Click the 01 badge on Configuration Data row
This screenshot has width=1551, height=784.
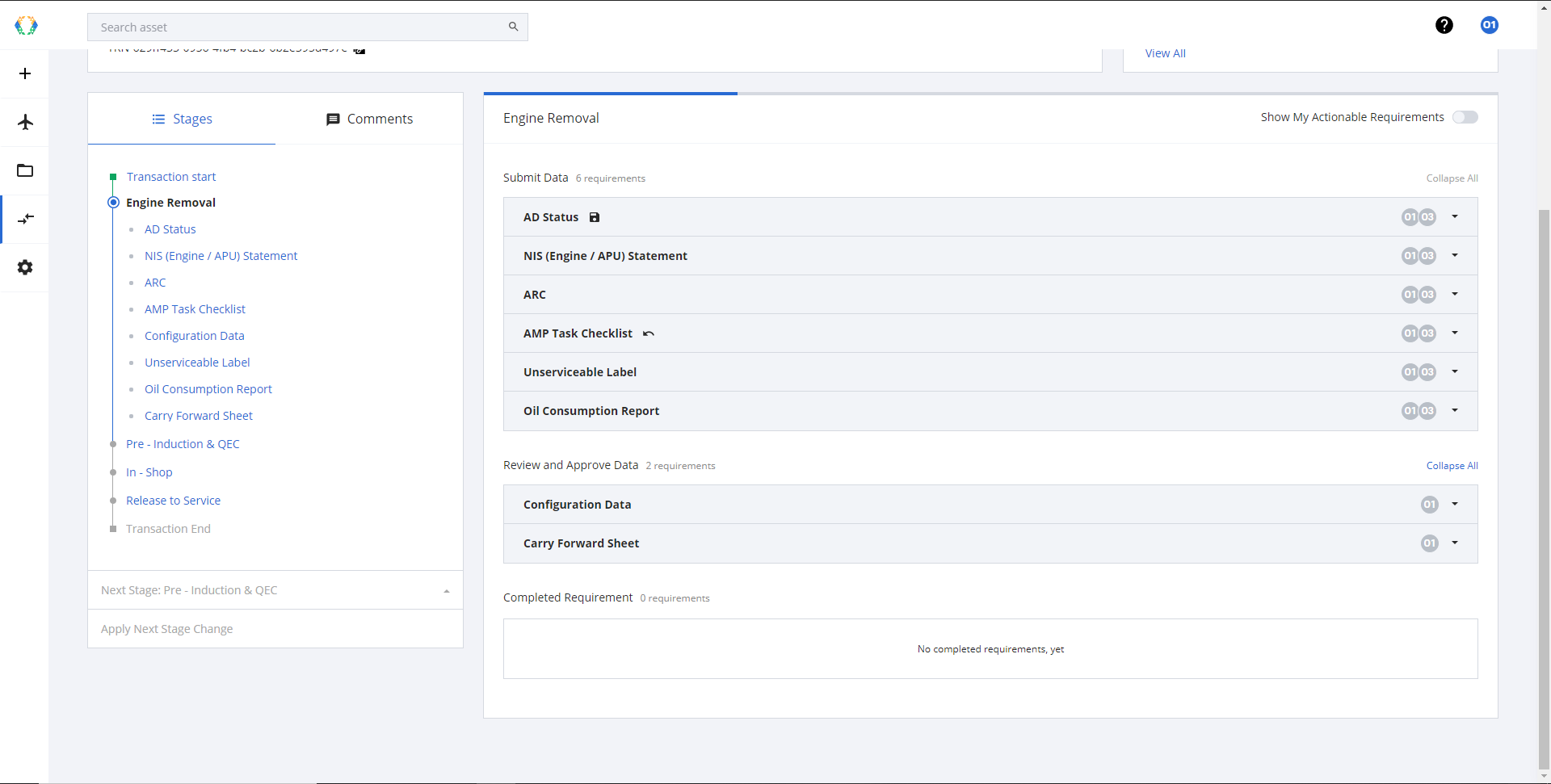pyautogui.click(x=1430, y=505)
